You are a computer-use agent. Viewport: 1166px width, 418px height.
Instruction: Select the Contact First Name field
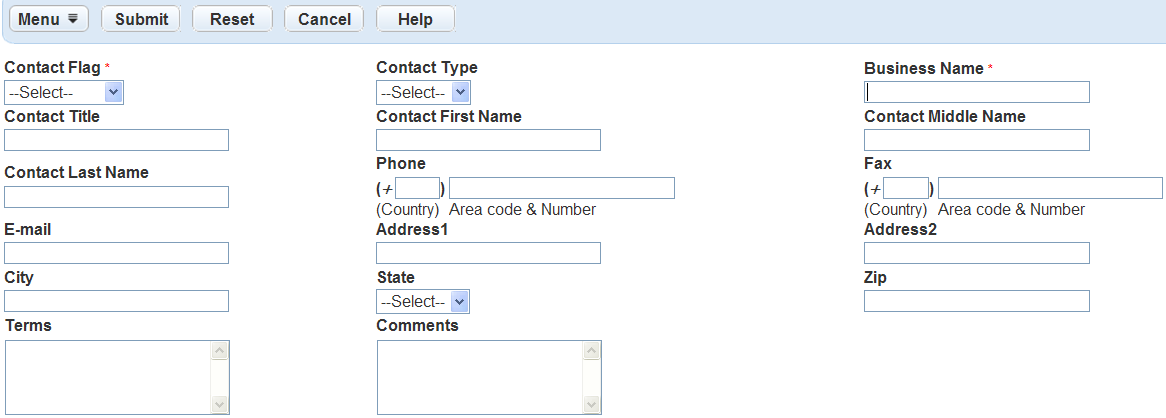(x=489, y=140)
